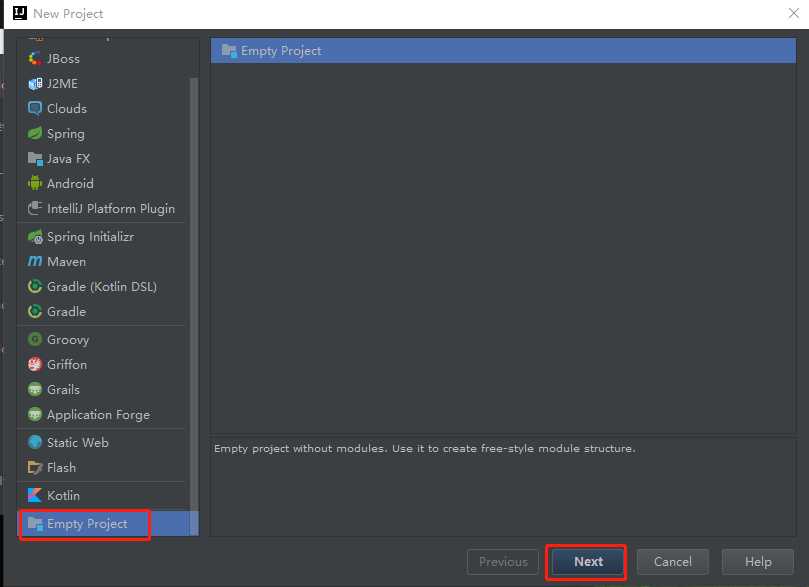The height and width of the screenshot is (587, 809).
Task: Click the Static Web globe icon
Action: pos(35,443)
